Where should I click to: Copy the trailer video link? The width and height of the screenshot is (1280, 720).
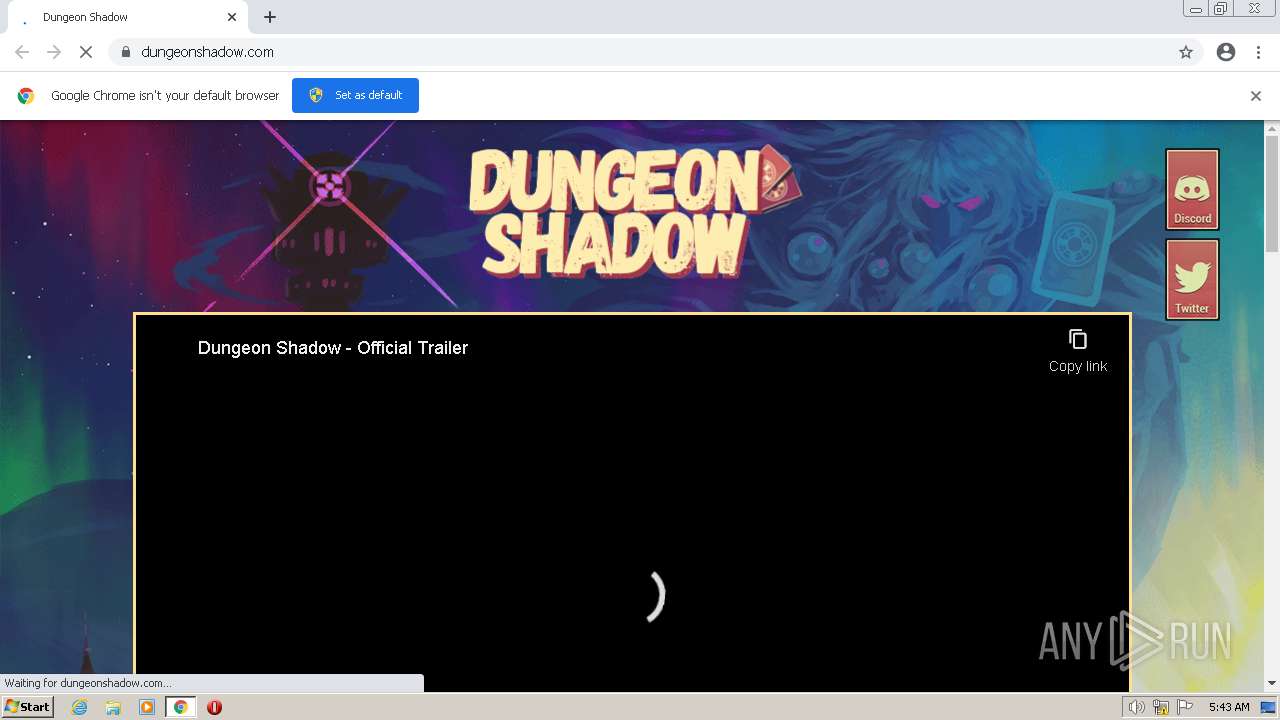pos(1077,351)
